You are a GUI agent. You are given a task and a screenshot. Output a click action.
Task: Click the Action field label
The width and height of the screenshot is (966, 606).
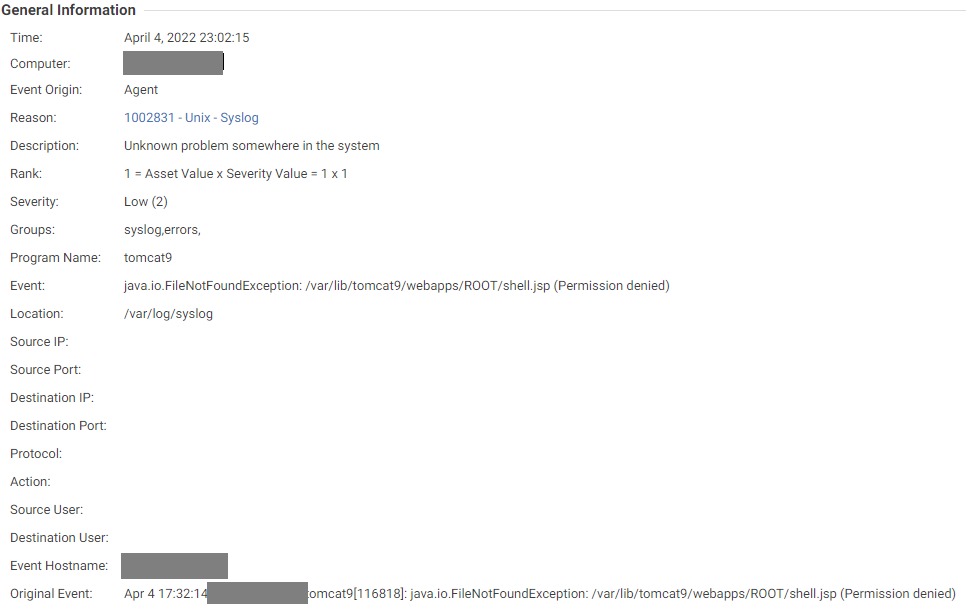point(30,482)
